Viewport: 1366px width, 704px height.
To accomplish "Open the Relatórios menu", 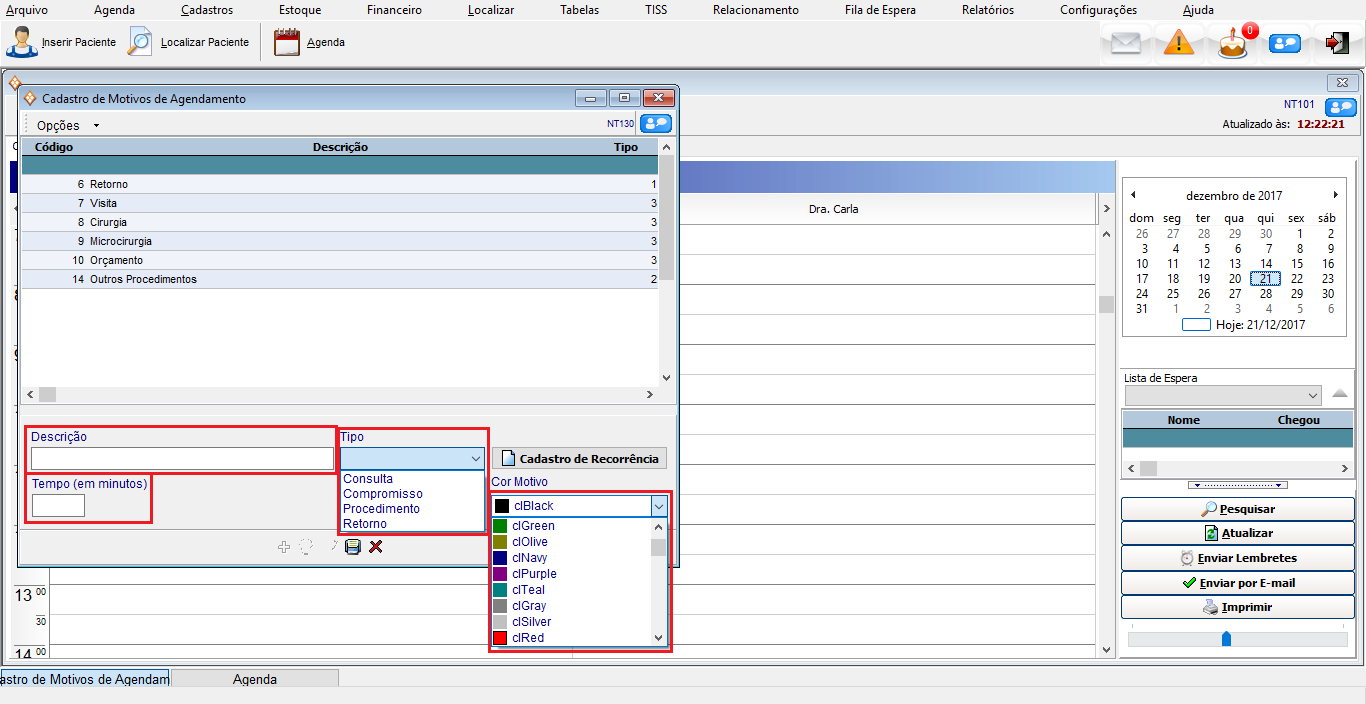I will coord(987,10).
